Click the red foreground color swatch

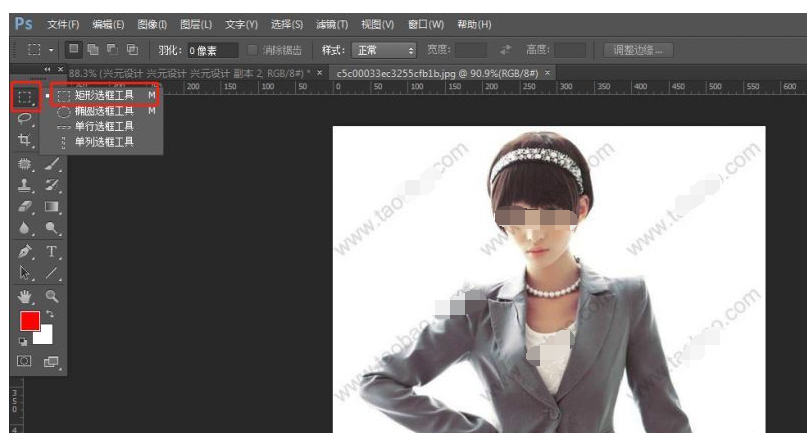(x=30, y=321)
